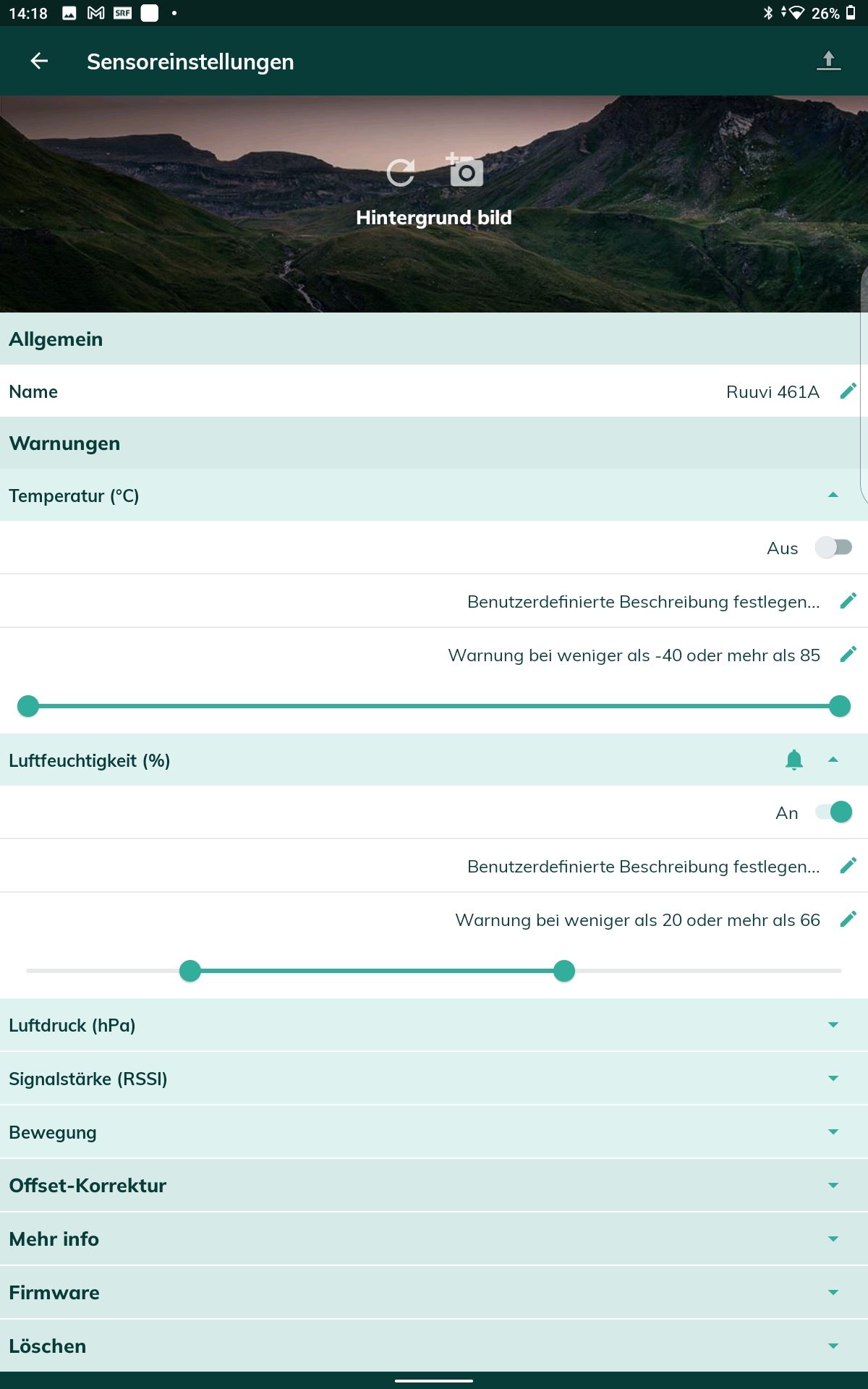Enable the temperature warning switch

833,548
